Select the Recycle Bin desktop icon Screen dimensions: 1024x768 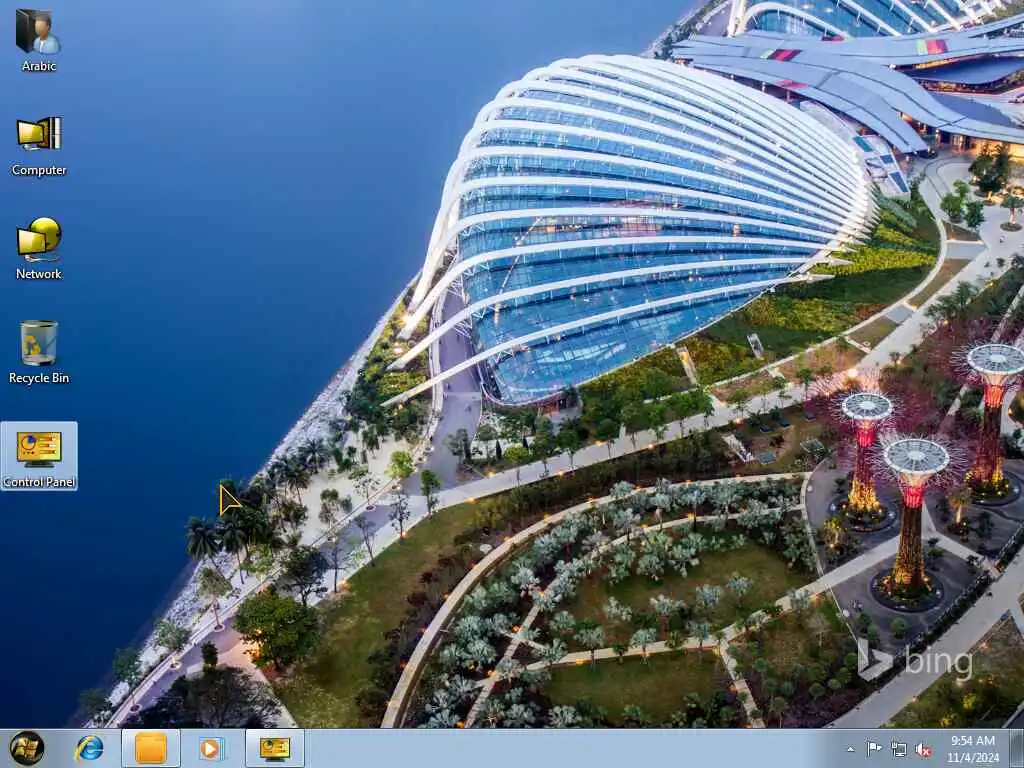tap(39, 353)
